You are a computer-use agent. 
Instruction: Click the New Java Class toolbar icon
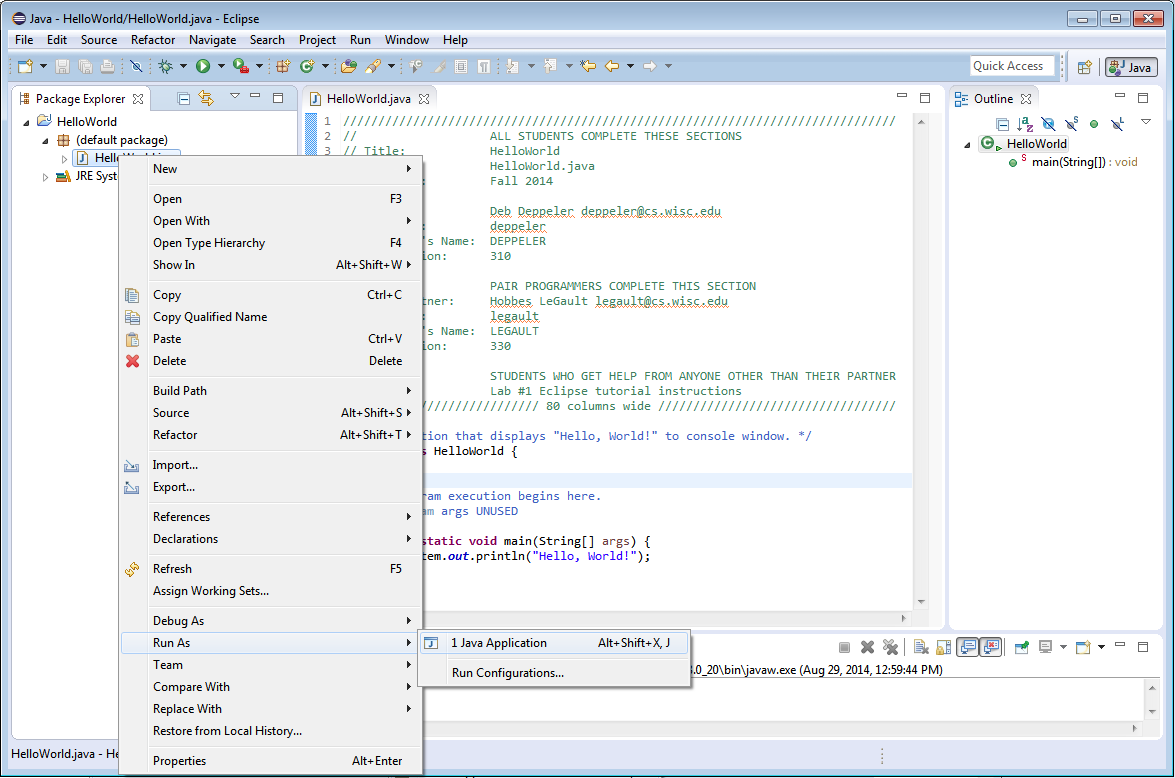pos(308,67)
